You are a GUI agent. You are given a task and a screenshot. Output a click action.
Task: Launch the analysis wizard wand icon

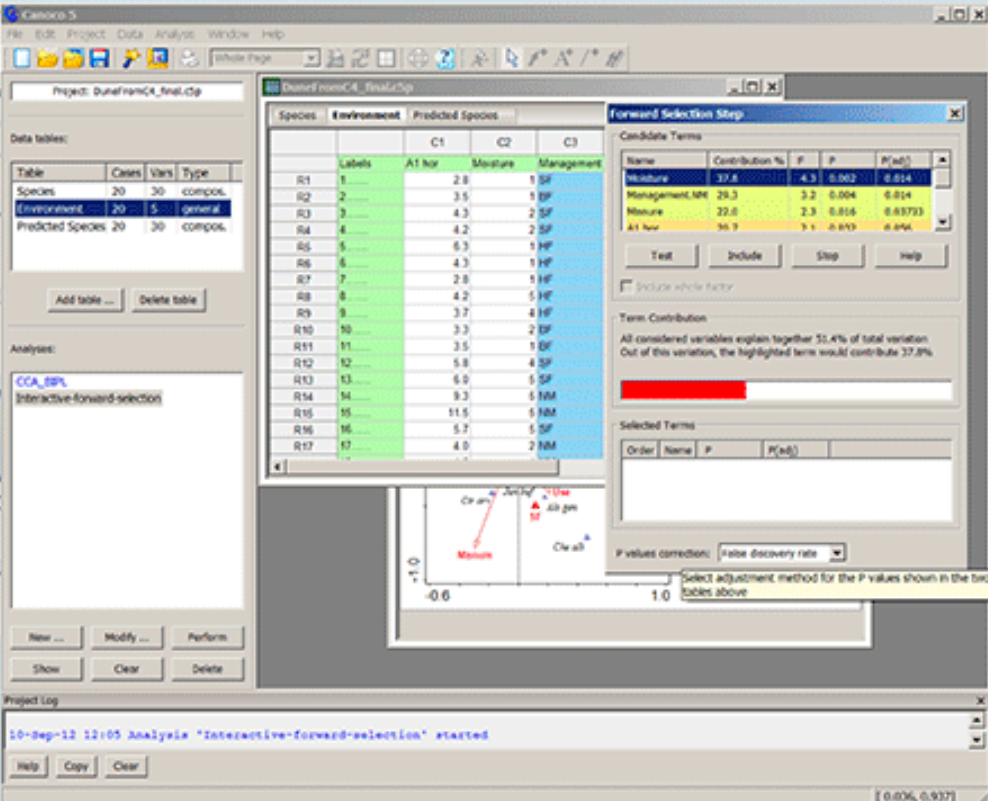point(131,58)
